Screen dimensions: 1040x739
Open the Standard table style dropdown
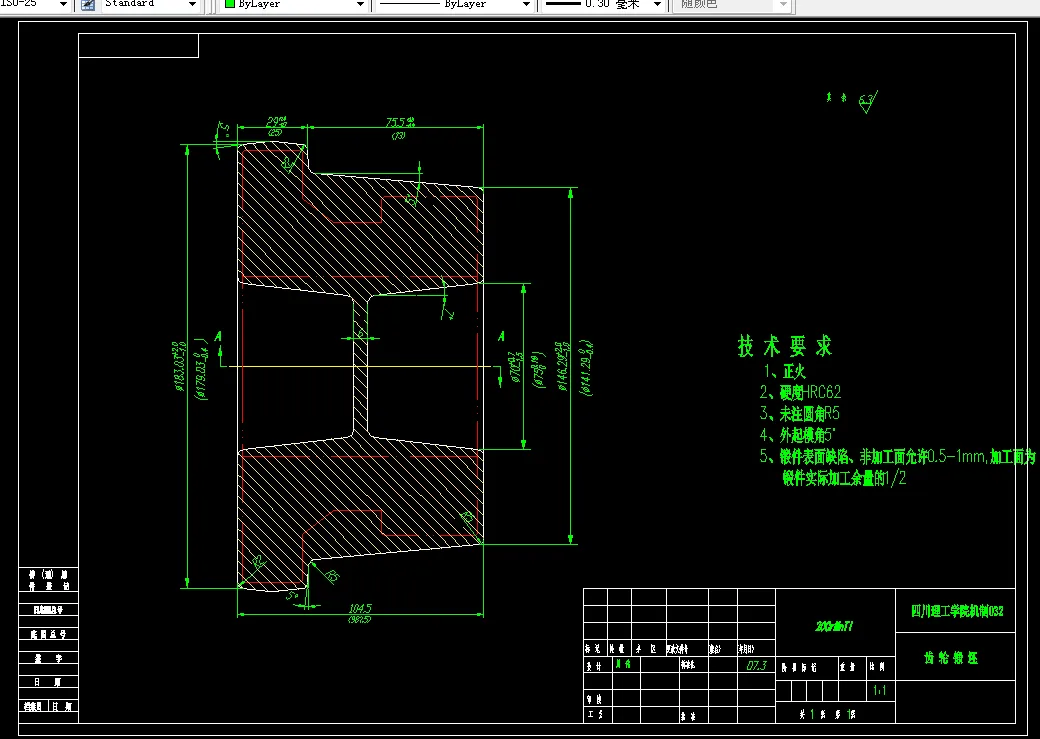192,4
